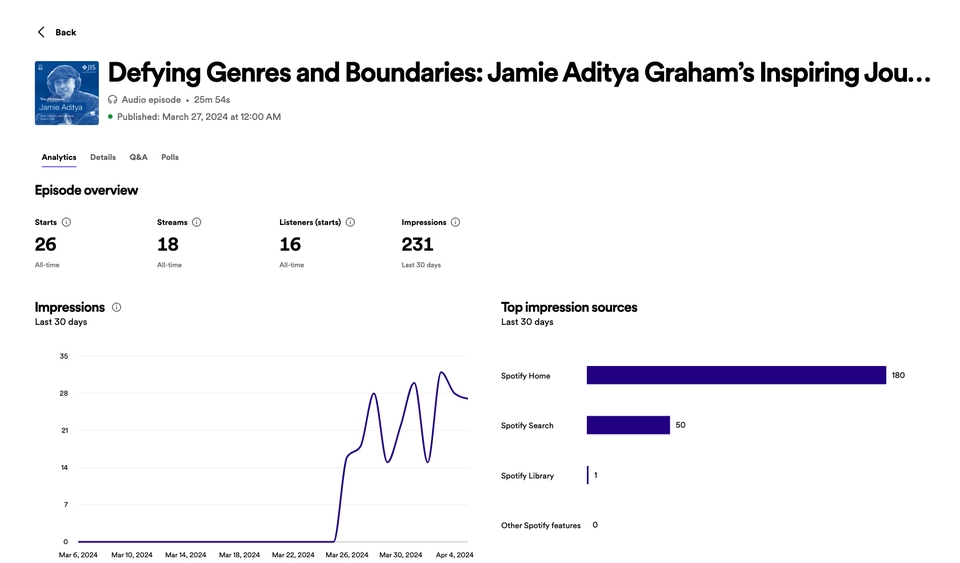The height and width of the screenshot is (563, 960).
Task: Click the Spotify Search impressions bar
Action: tap(628, 425)
